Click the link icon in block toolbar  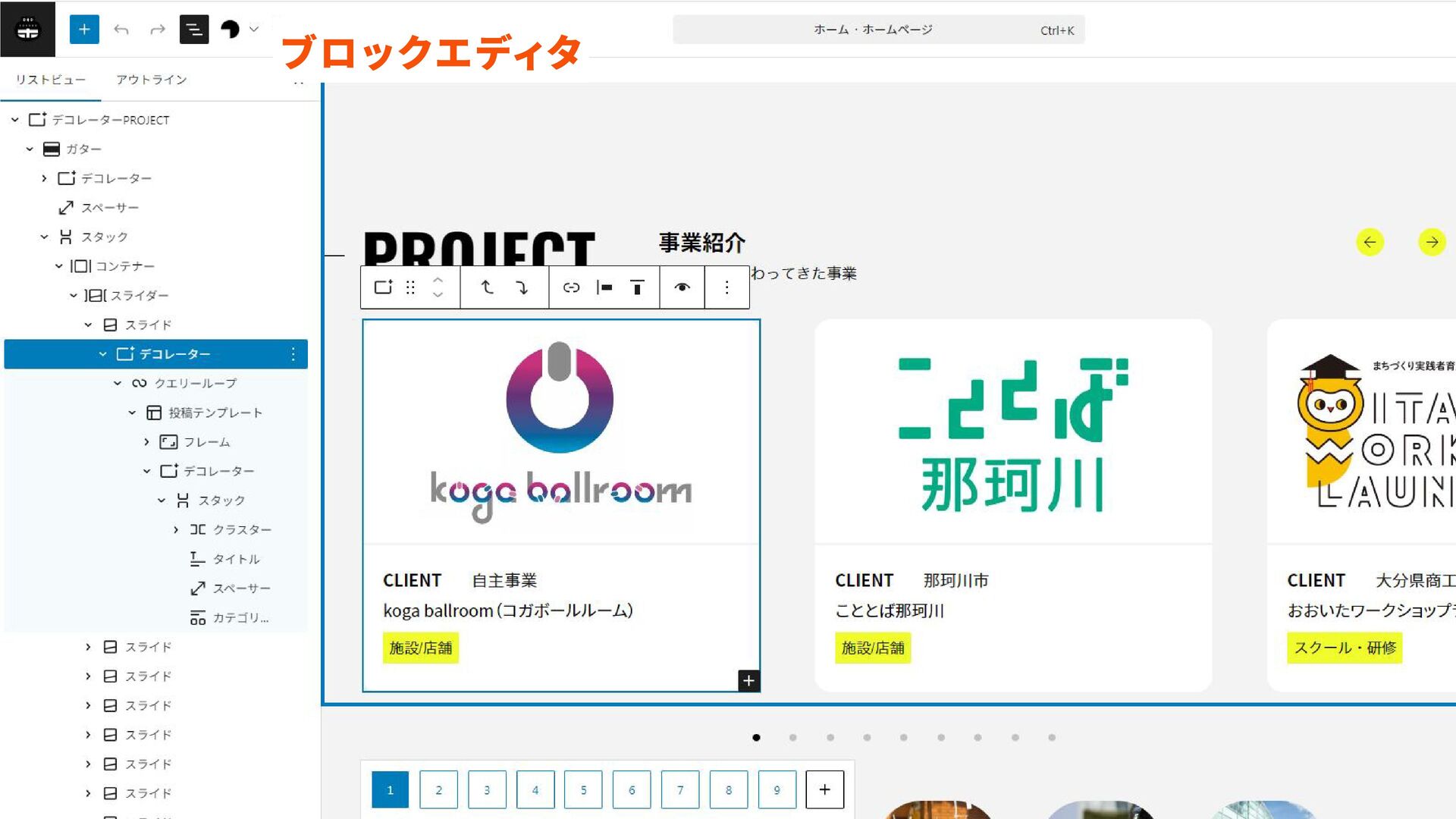[571, 287]
